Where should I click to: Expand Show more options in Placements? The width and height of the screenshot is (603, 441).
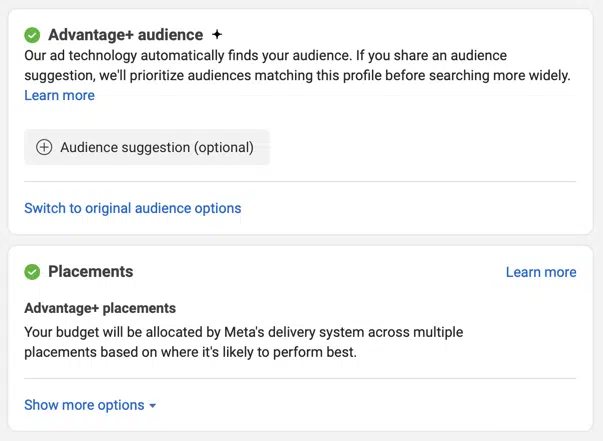click(84, 405)
